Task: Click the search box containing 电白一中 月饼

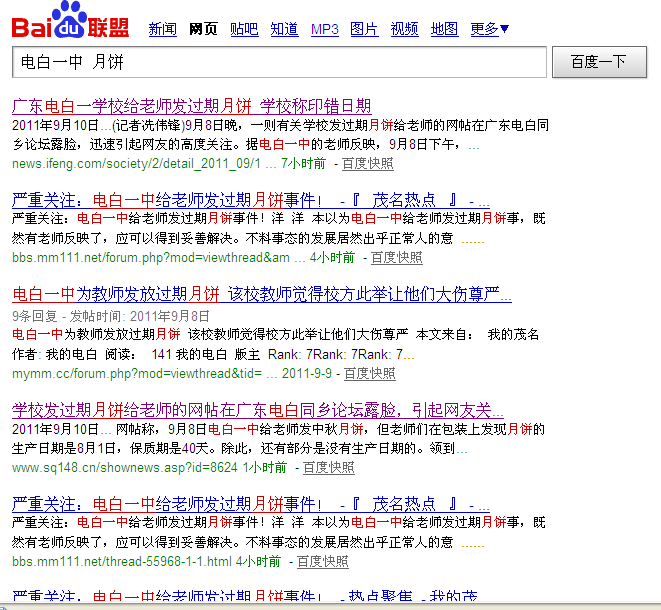Action: coord(278,62)
